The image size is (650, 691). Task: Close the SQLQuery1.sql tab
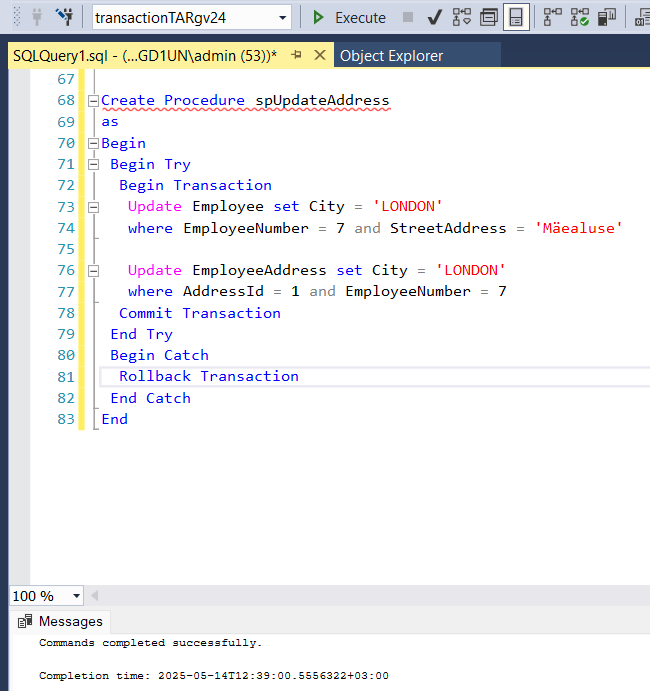pyautogui.click(x=320, y=55)
